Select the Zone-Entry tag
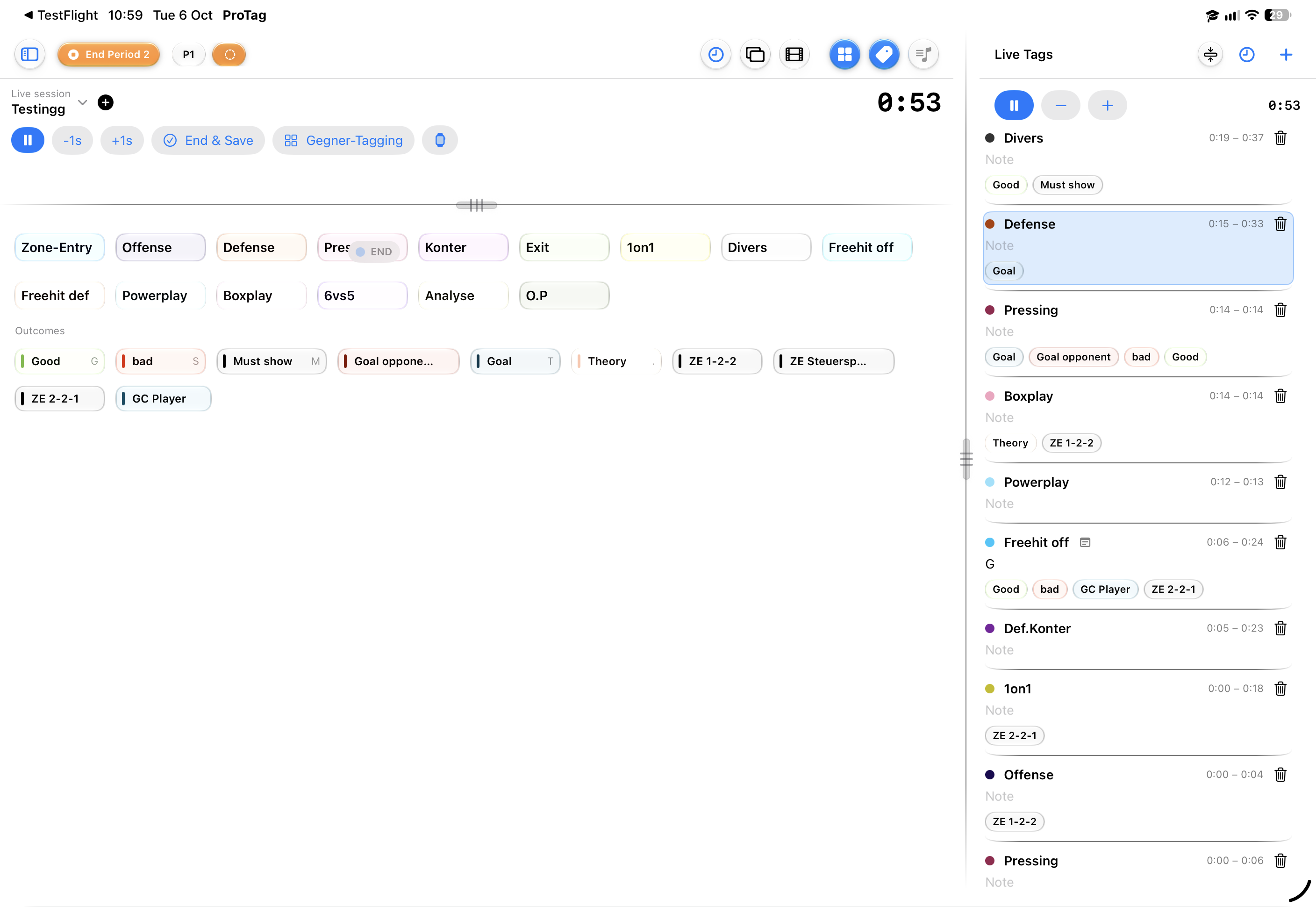Image resolution: width=1316 pixels, height=907 pixels. [60, 247]
